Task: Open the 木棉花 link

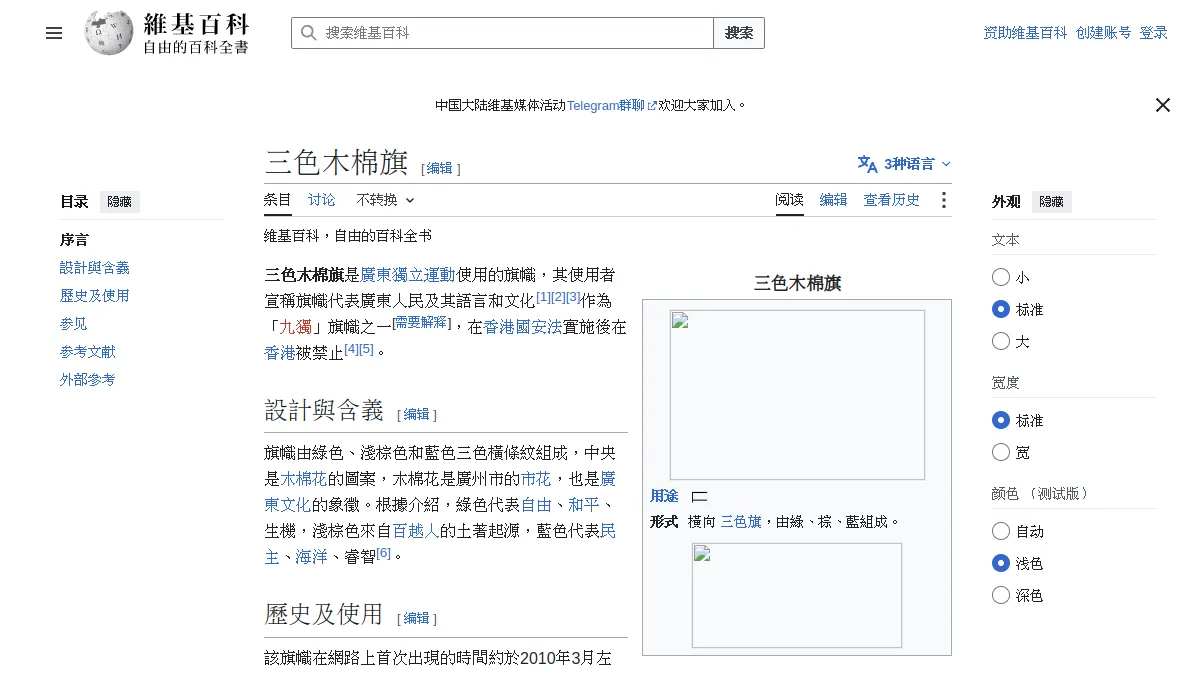Action: (304, 478)
